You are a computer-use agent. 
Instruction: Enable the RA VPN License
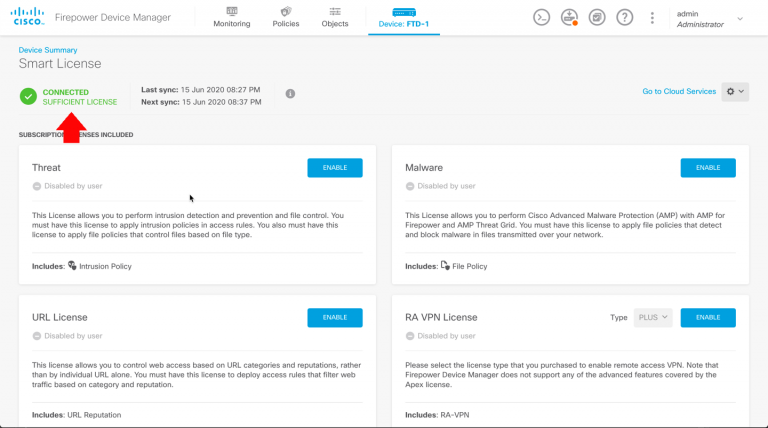[708, 317]
